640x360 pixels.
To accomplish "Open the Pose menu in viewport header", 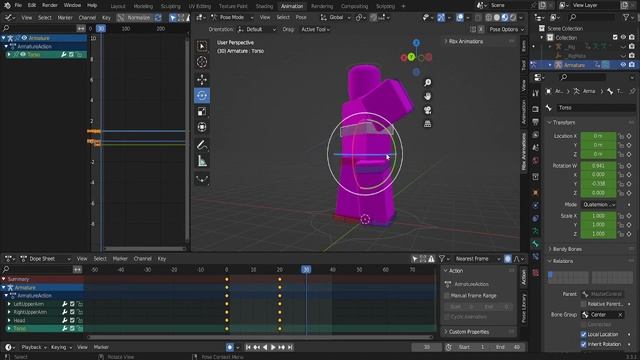I will click(301, 18).
